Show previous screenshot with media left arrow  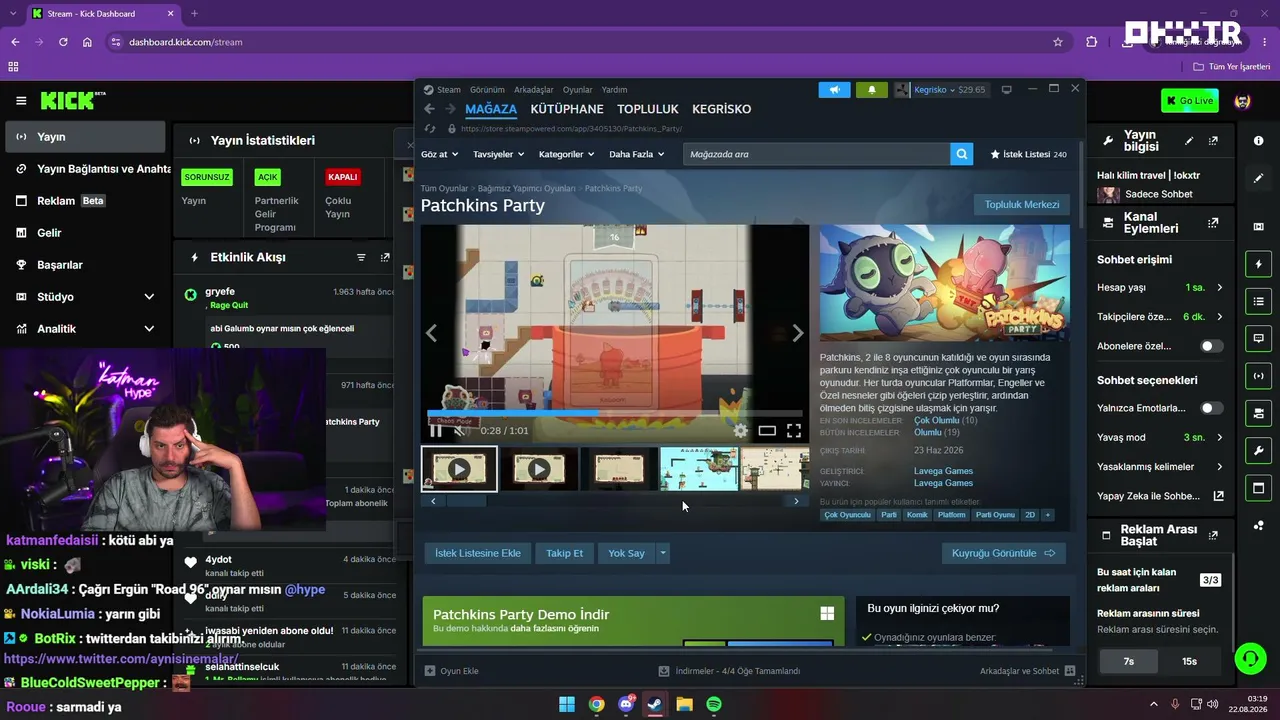click(432, 333)
